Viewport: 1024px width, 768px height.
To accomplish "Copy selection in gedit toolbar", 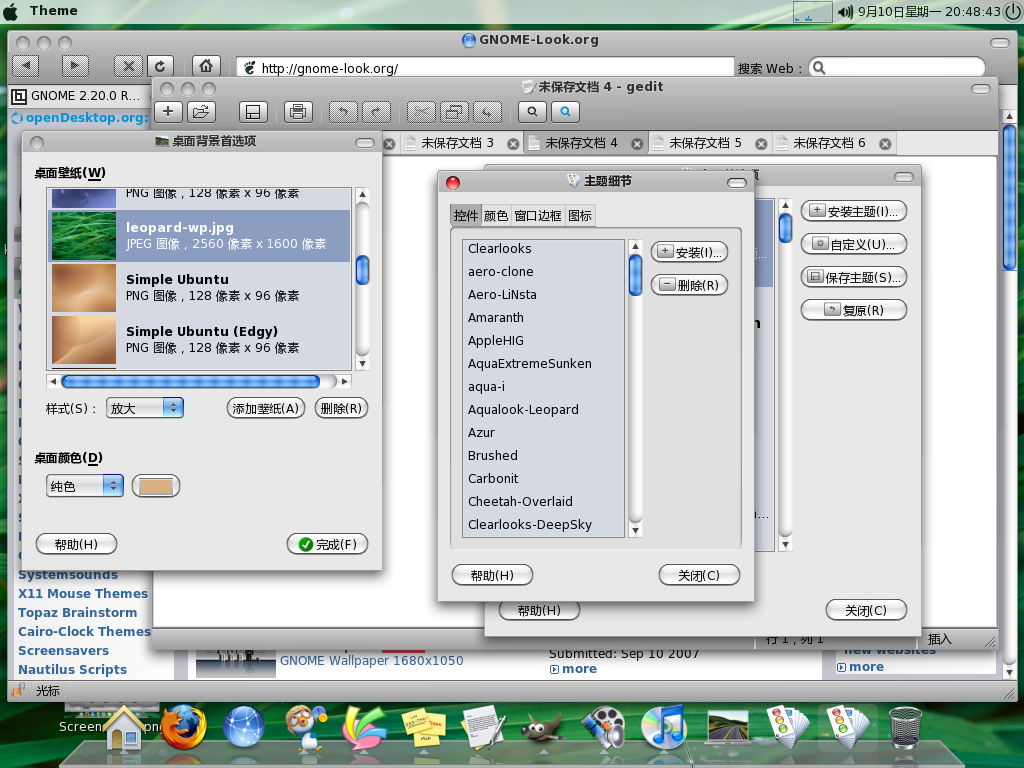I will coord(454,112).
